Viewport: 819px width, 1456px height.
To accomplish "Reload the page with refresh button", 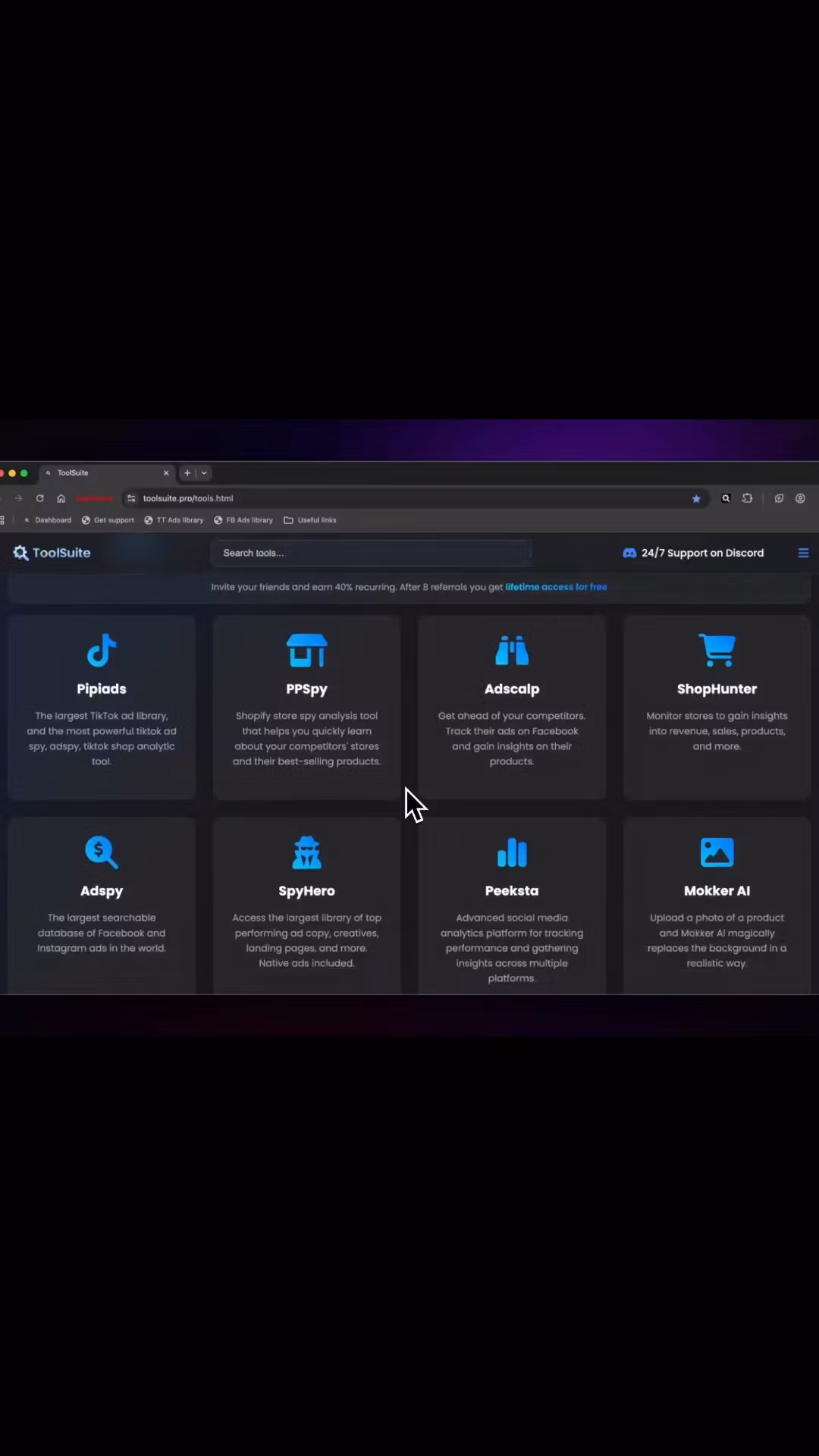I will point(39,498).
